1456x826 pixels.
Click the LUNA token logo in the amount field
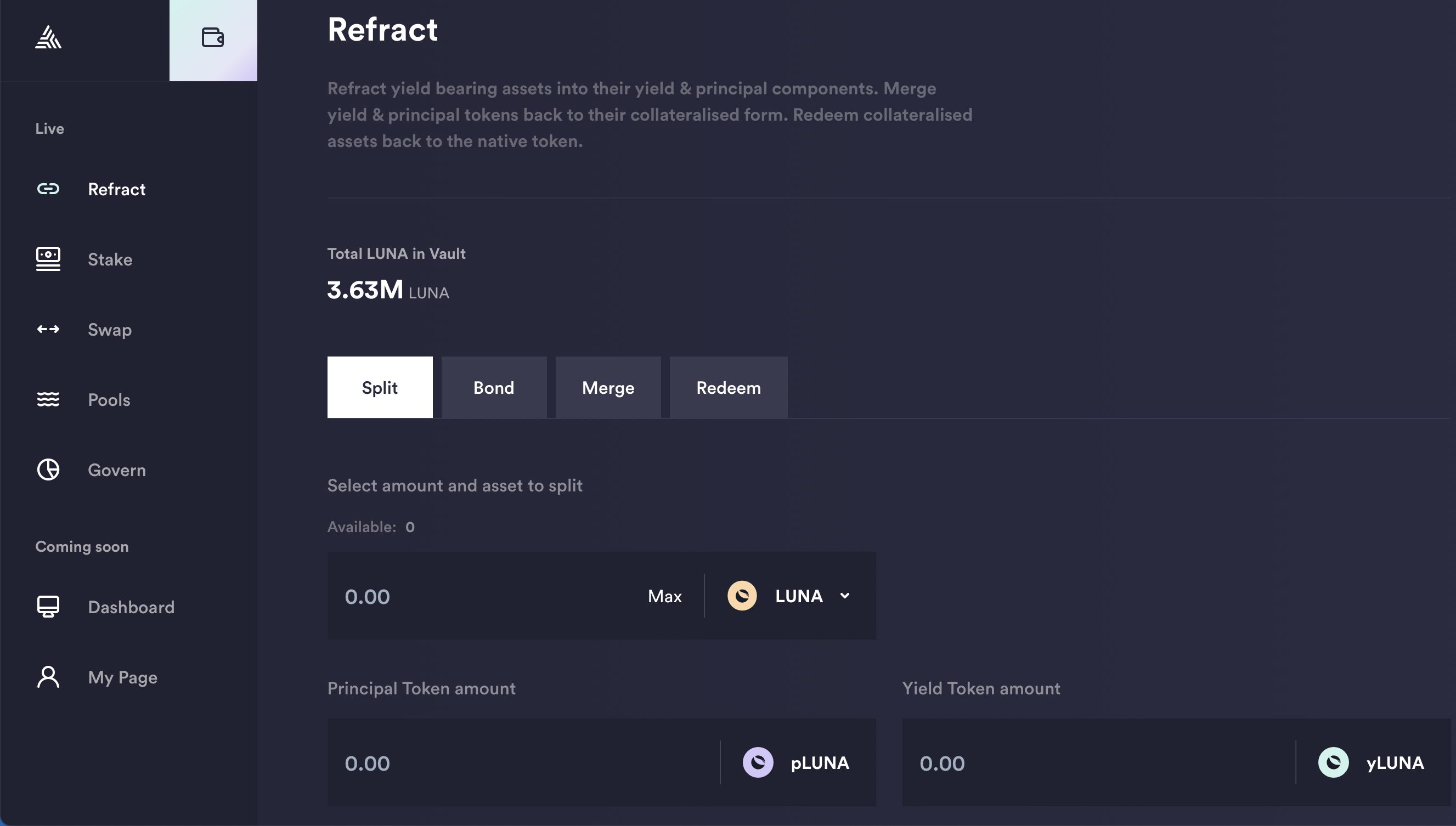pyautogui.click(x=742, y=595)
